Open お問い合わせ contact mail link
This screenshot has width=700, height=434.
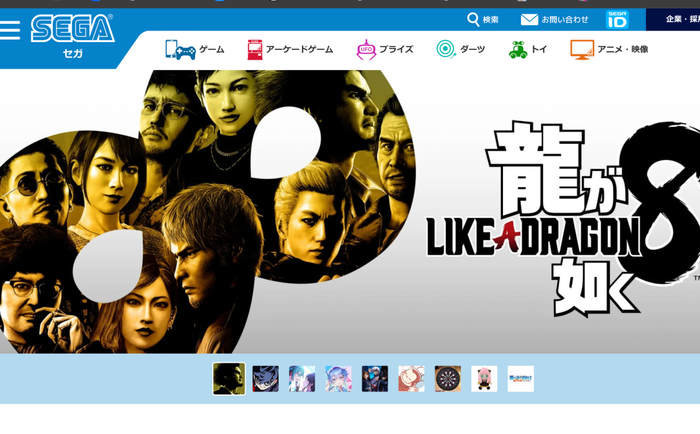(554, 20)
